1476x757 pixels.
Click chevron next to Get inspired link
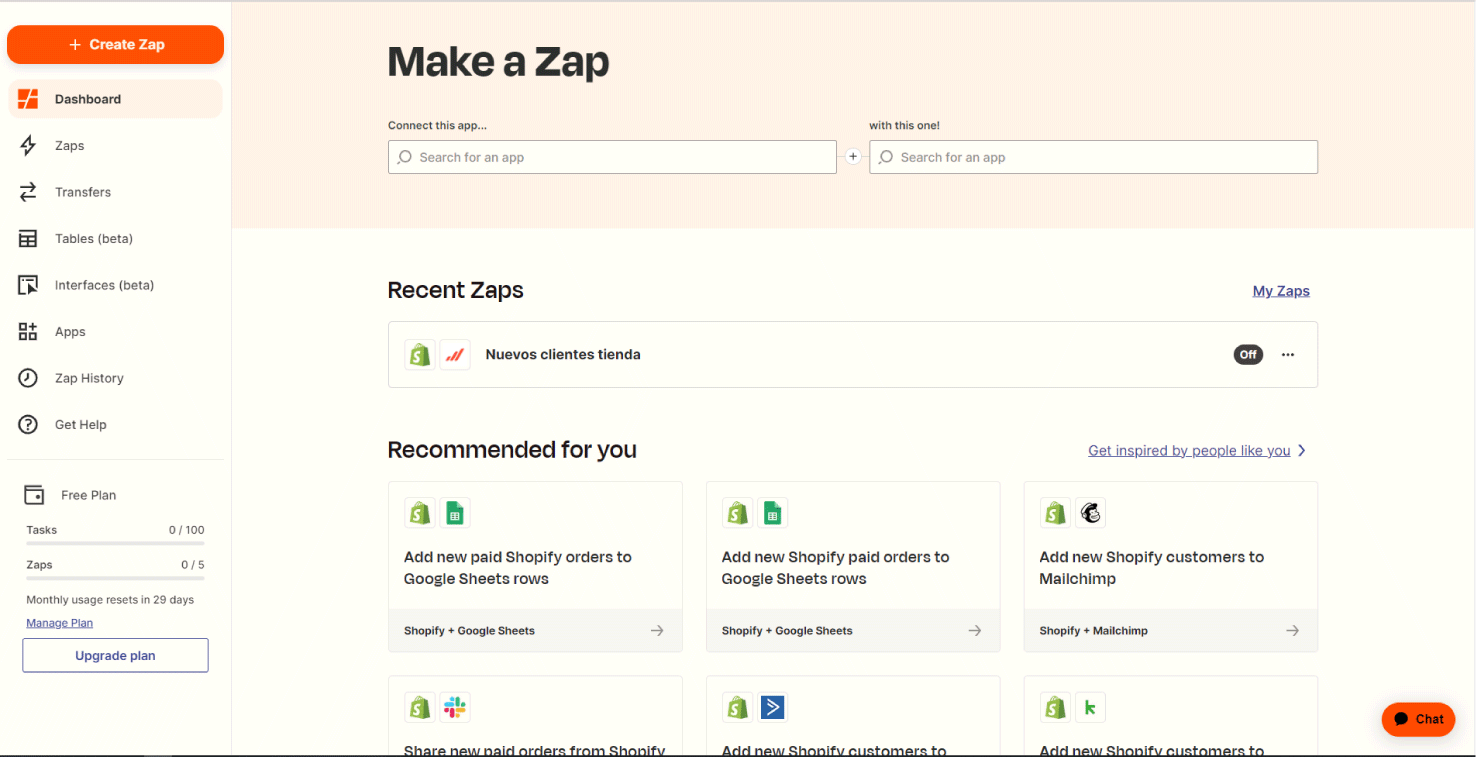tap(1302, 451)
